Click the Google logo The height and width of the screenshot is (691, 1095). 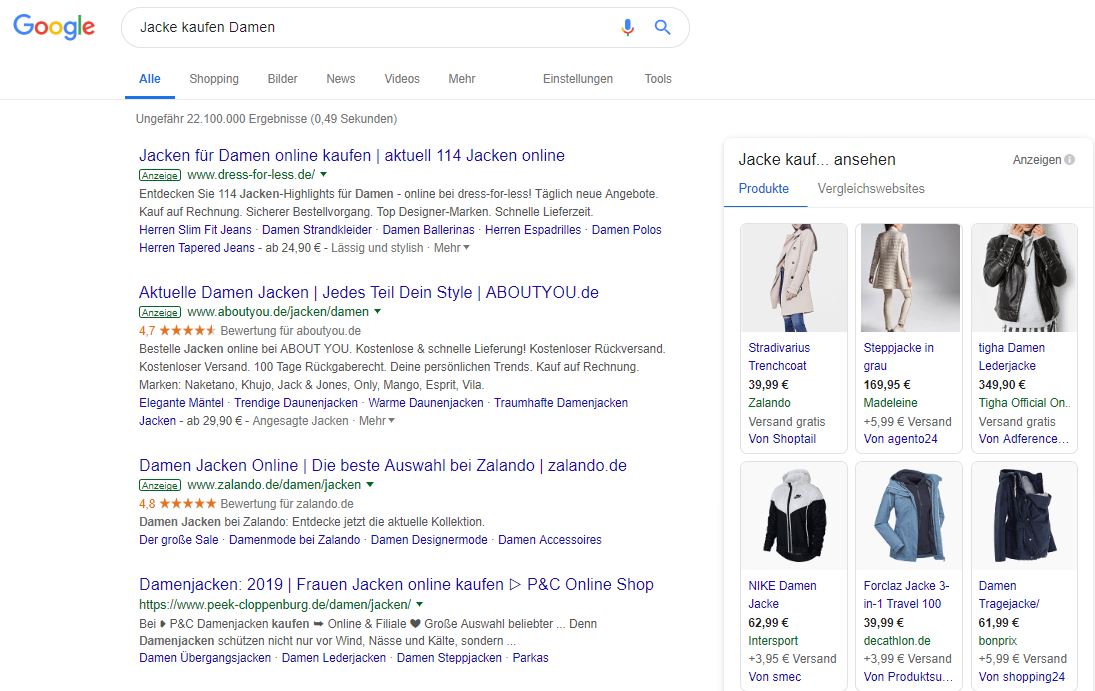coord(54,27)
